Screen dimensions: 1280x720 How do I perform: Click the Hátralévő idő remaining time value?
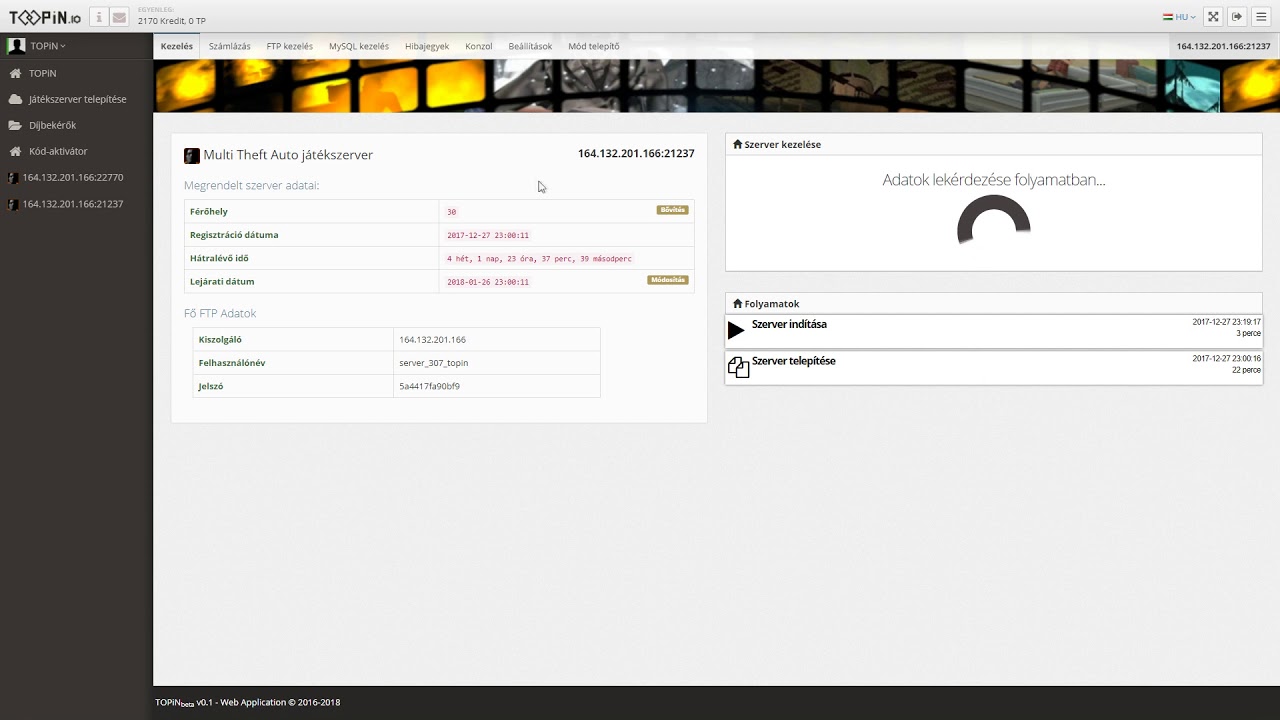click(539, 259)
